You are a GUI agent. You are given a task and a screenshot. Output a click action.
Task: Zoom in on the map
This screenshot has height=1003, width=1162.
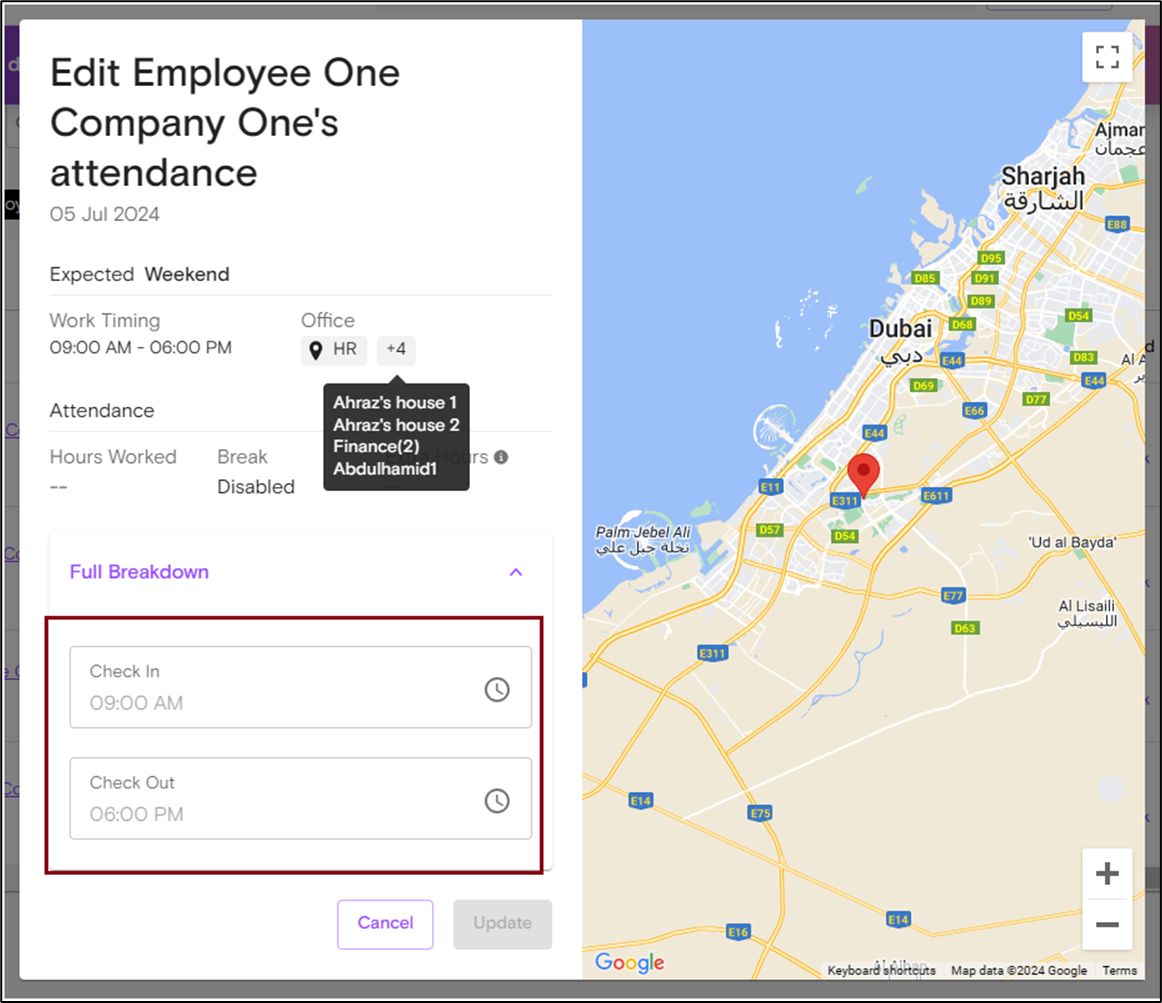(1107, 874)
